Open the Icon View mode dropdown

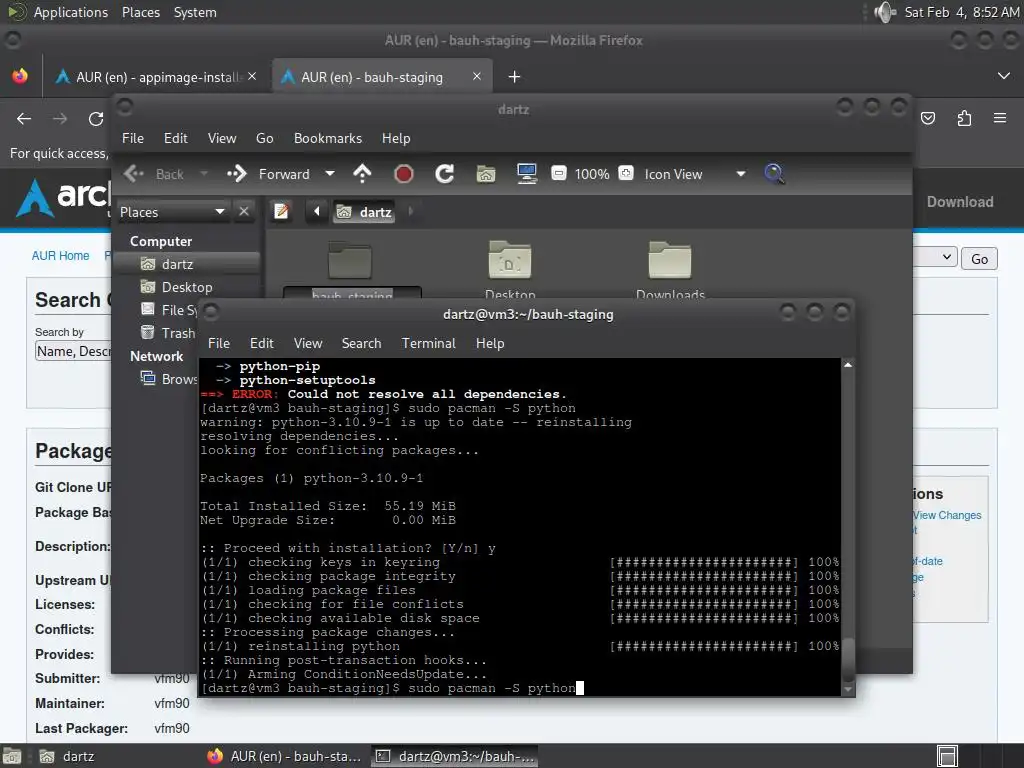pos(694,174)
